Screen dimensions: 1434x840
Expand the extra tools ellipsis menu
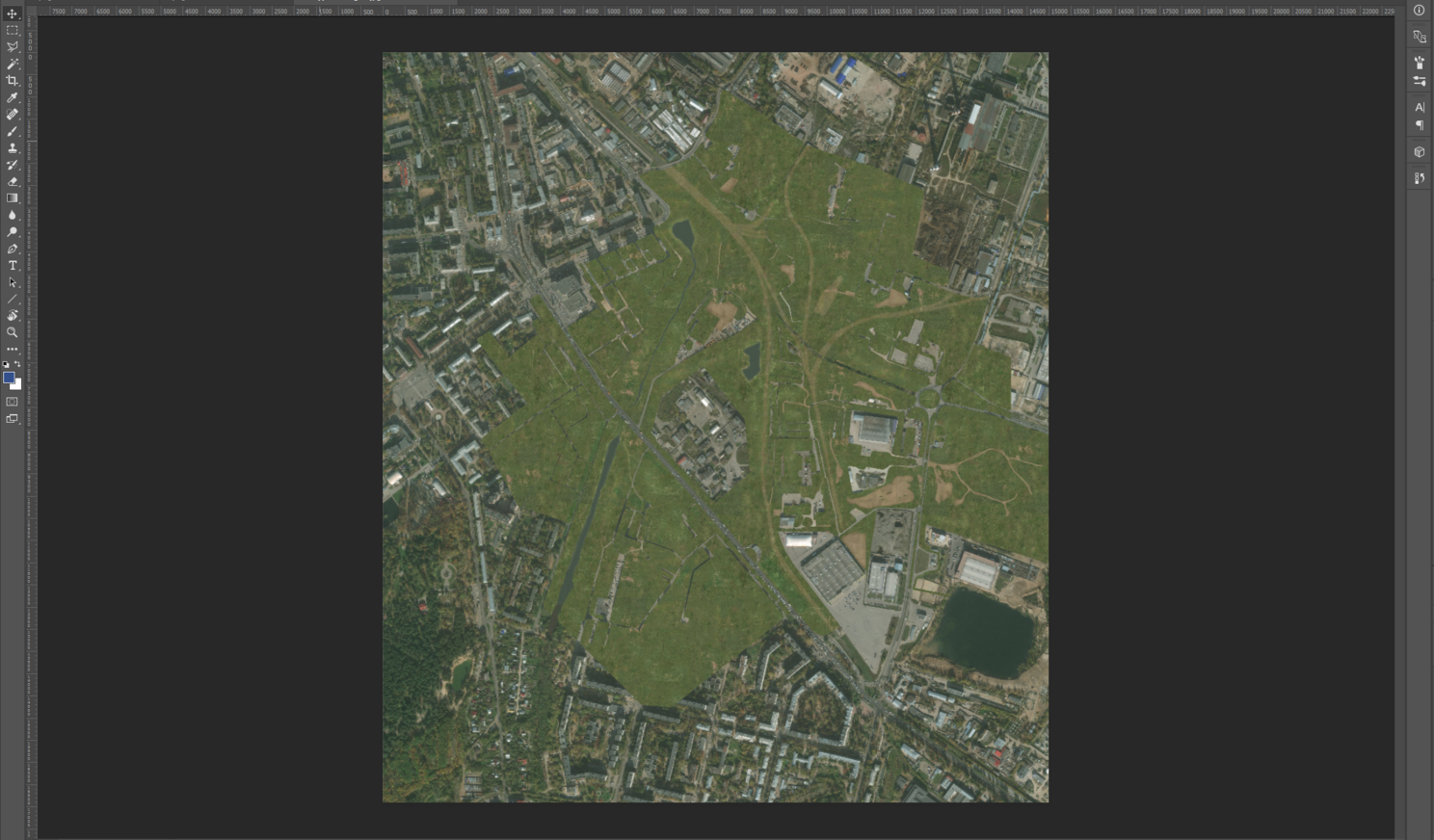pos(13,349)
